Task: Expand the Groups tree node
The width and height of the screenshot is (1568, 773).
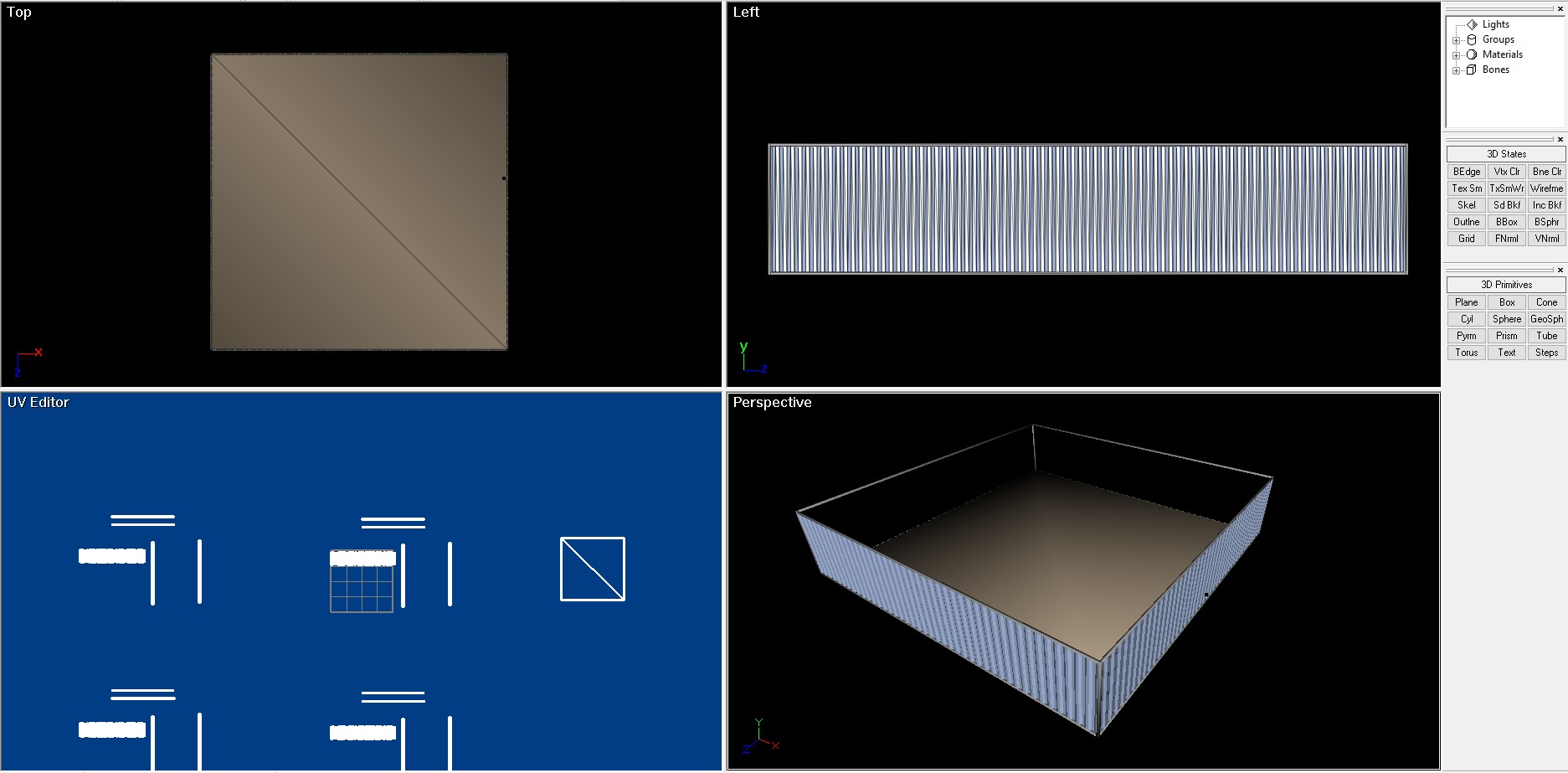Action: click(1456, 40)
